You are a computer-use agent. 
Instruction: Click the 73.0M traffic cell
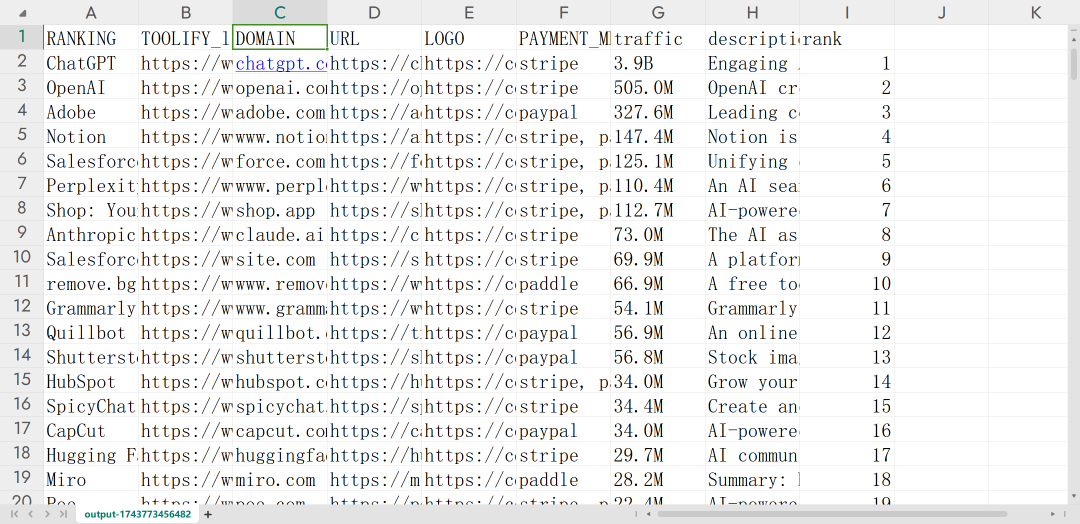point(658,235)
